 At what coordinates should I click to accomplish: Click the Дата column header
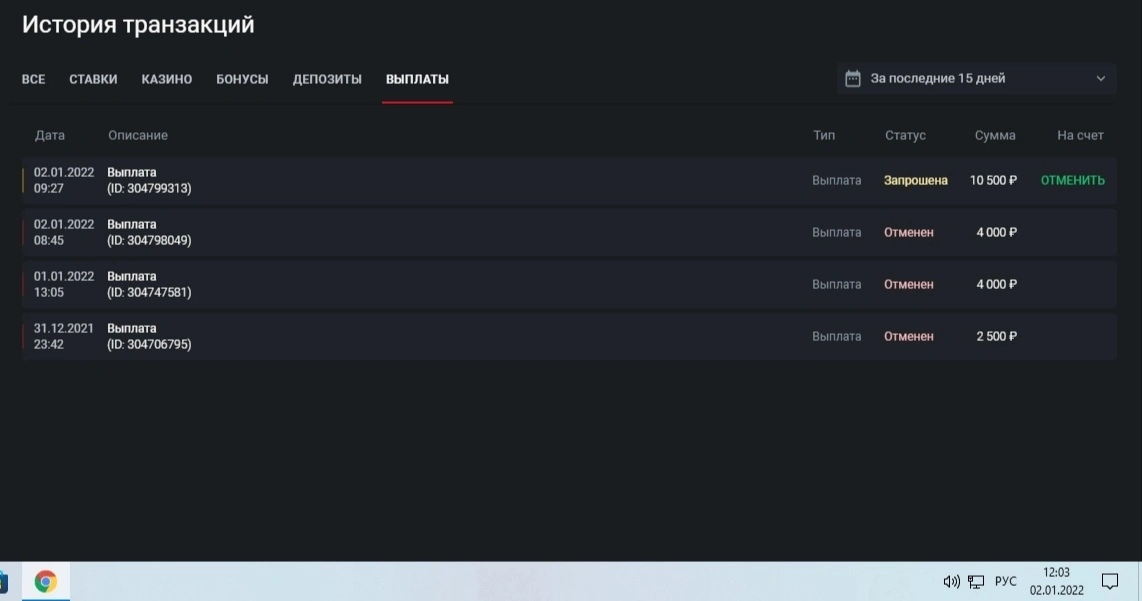click(50, 135)
